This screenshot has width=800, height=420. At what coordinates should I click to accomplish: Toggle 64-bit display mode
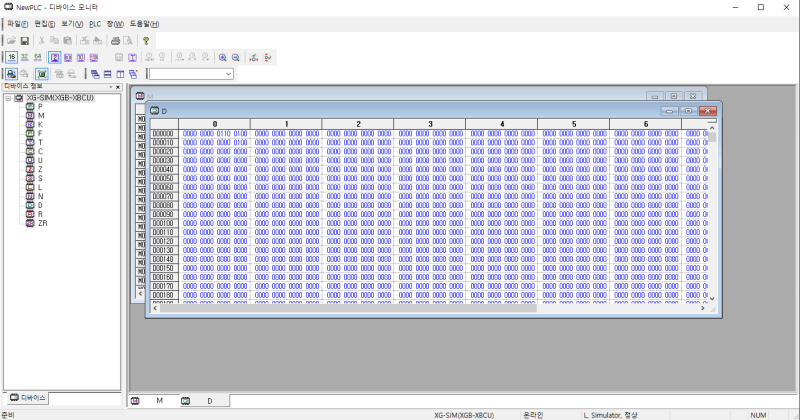pos(38,57)
